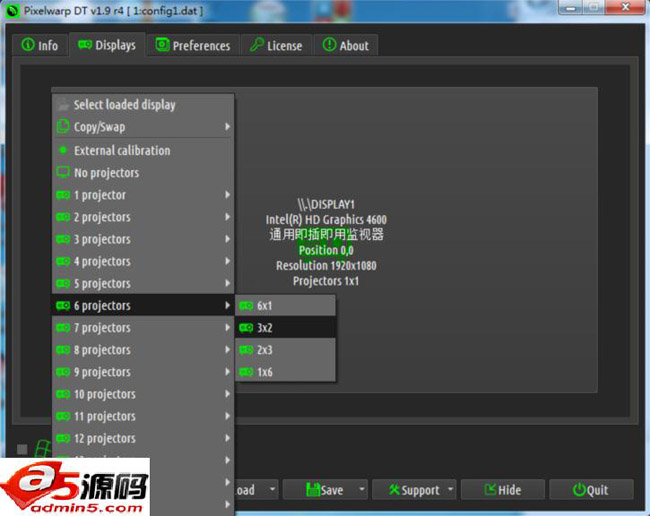Click the Copy/Swap document icon
Image resolution: width=650 pixels, height=516 pixels.
coord(63,126)
